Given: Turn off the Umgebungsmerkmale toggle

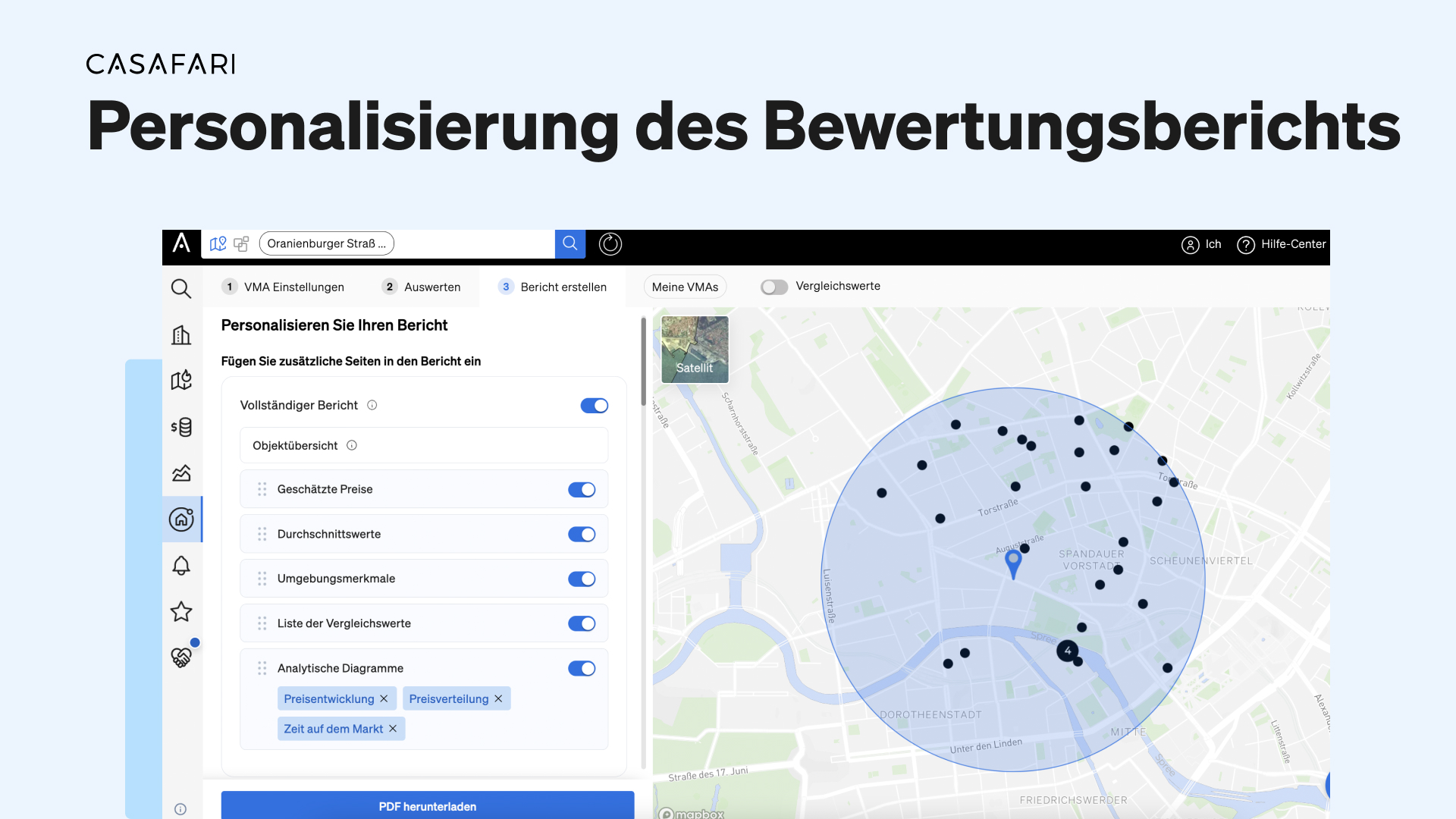Looking at the screenshot, I should [582, 579].
